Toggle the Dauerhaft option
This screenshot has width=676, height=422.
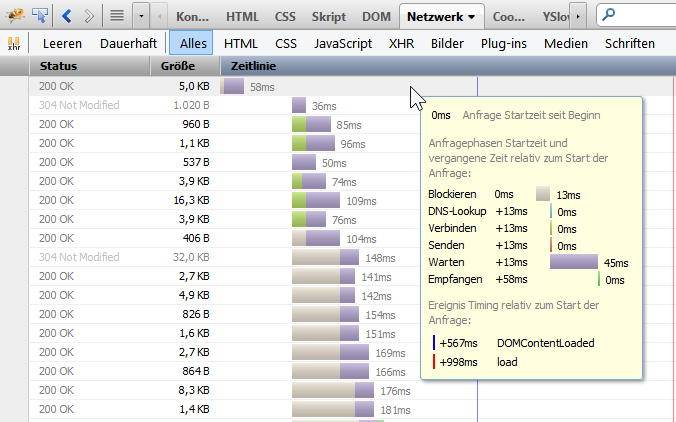point(128,44)
